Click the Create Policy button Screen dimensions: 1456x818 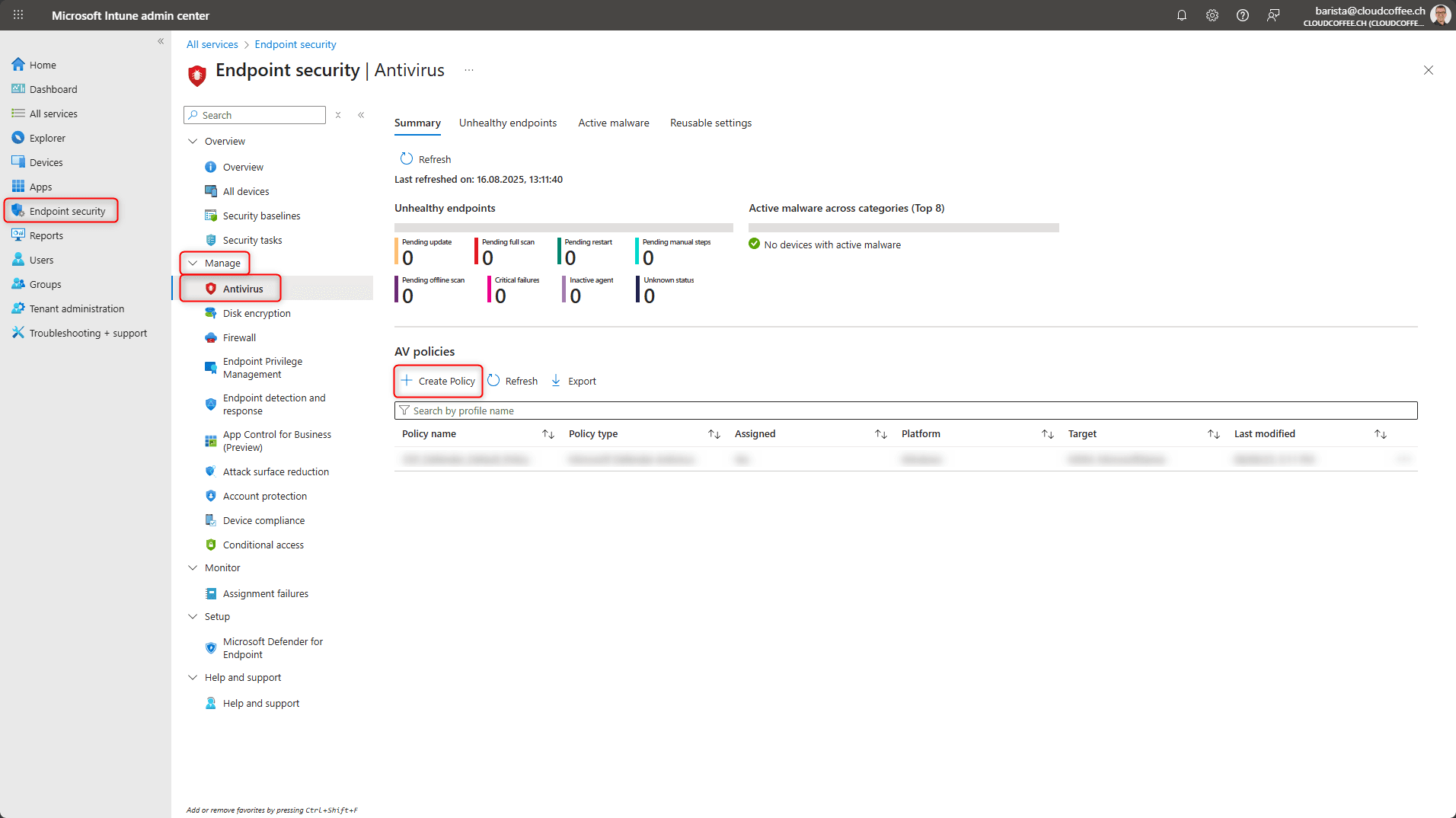pos(439,381)
